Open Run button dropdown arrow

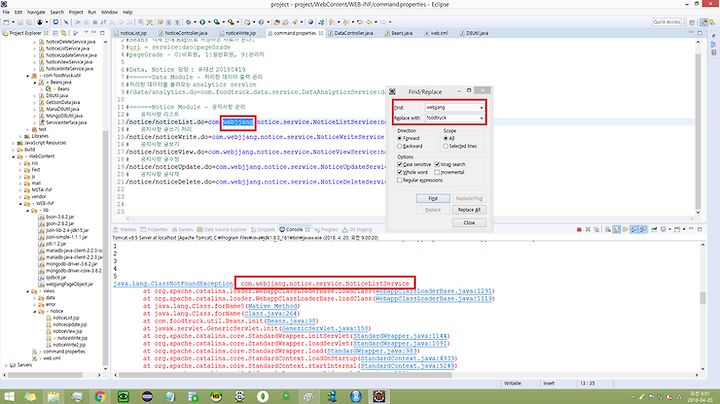(208, 22)
